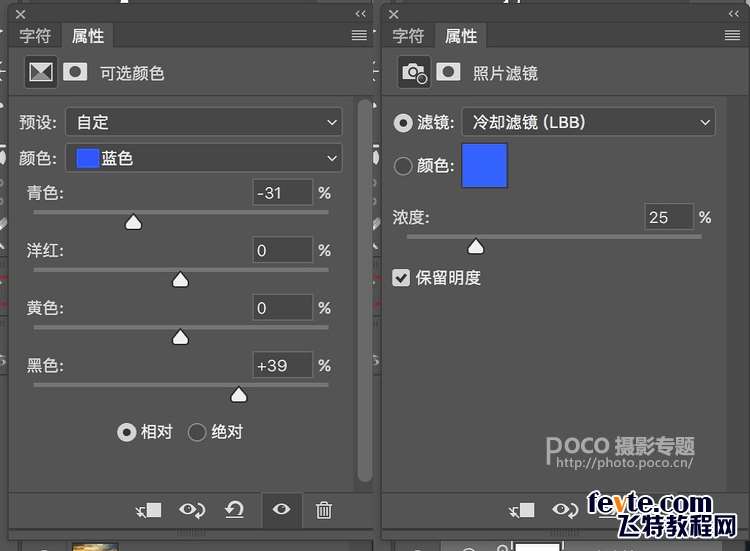Screen dimensions: 750x551
Task: Click 黑色 value field showing +39
Action: [282, 366]
